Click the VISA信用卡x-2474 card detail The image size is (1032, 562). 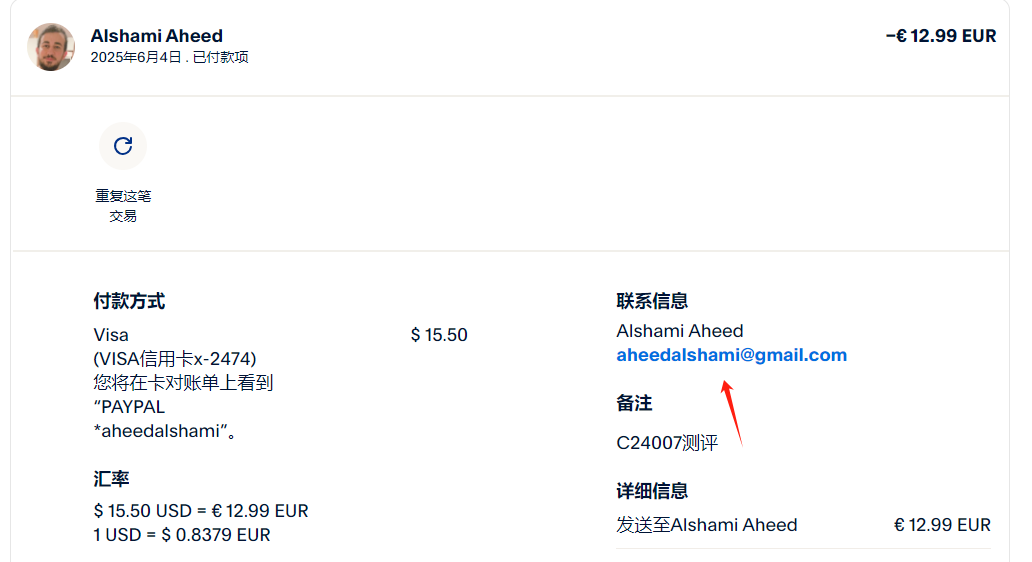[x=175, y=359]
